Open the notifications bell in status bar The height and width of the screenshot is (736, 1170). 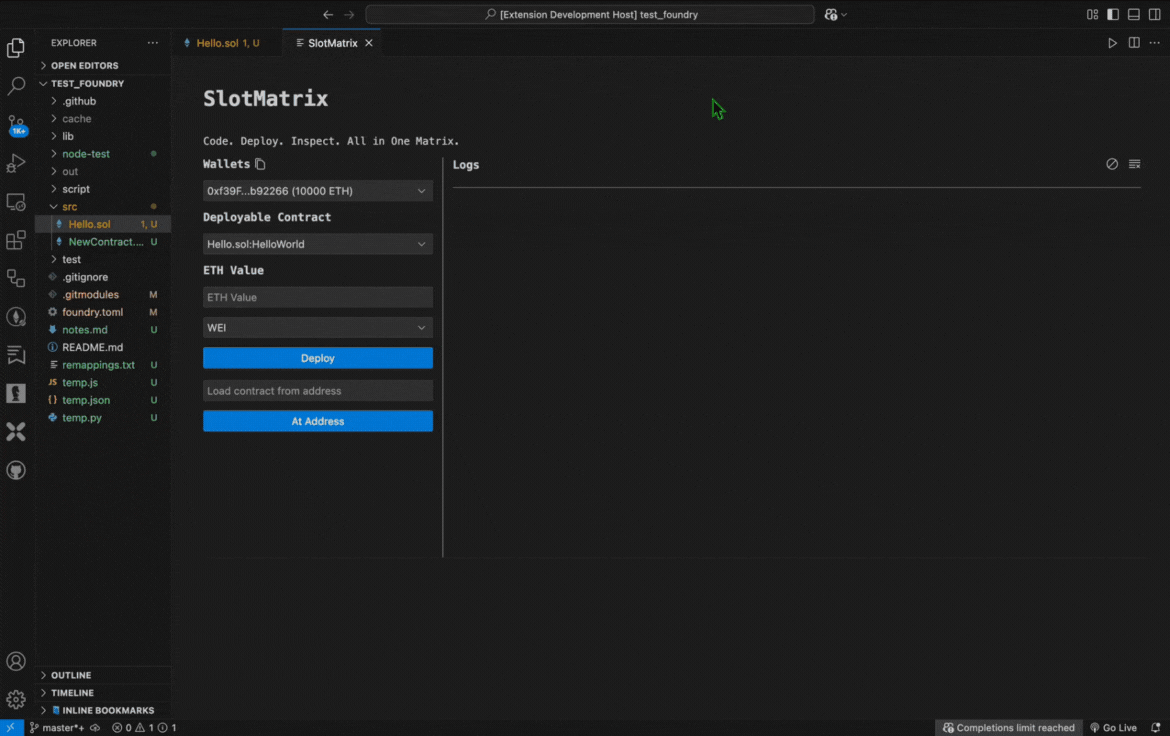tap(1155, 728)
